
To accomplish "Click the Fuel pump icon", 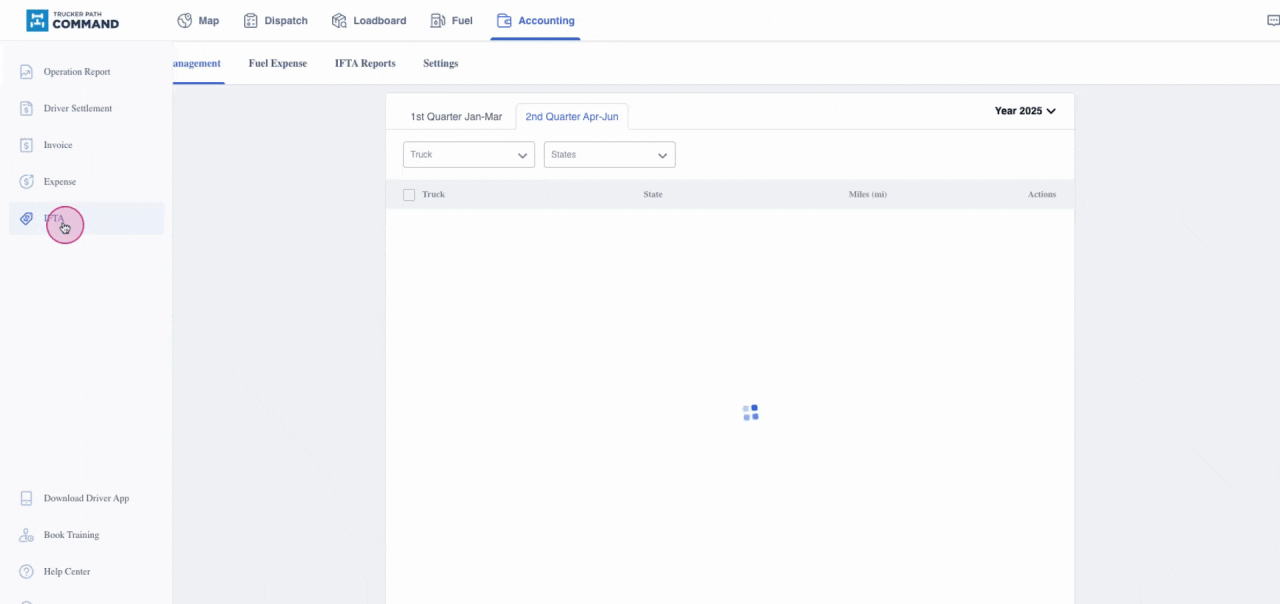I will coord(438,20).
